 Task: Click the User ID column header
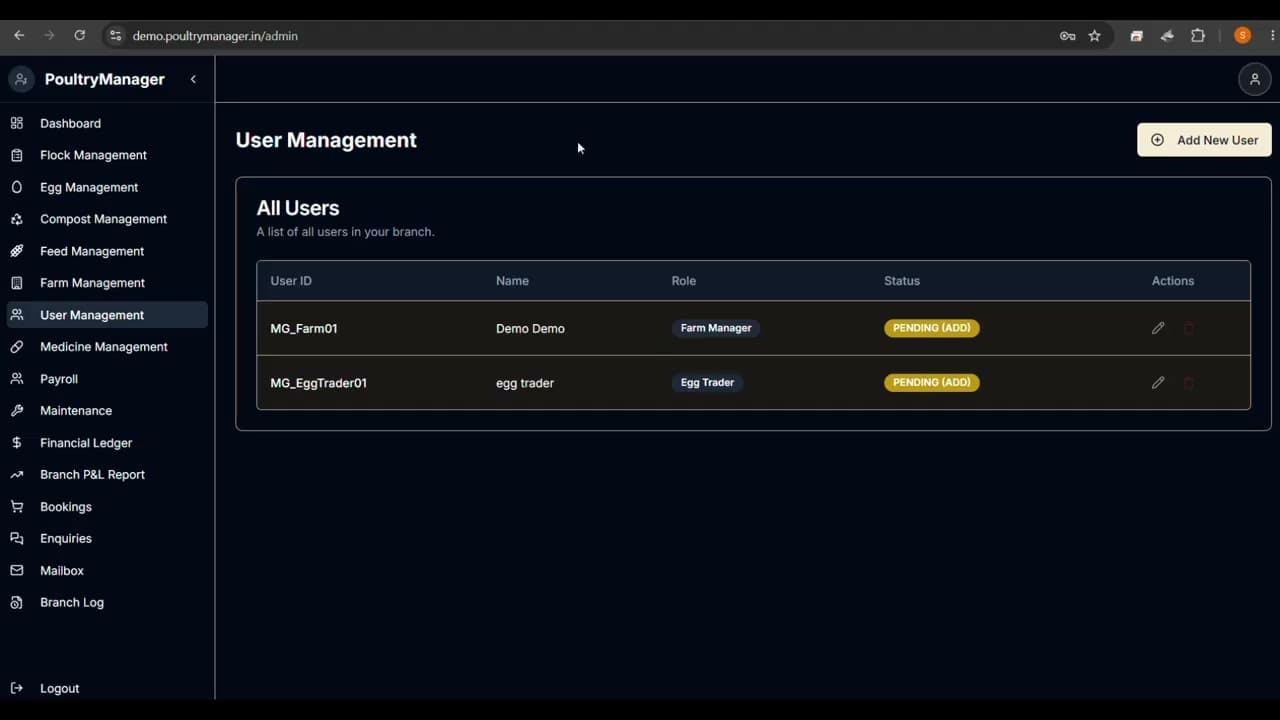(291, 281)
